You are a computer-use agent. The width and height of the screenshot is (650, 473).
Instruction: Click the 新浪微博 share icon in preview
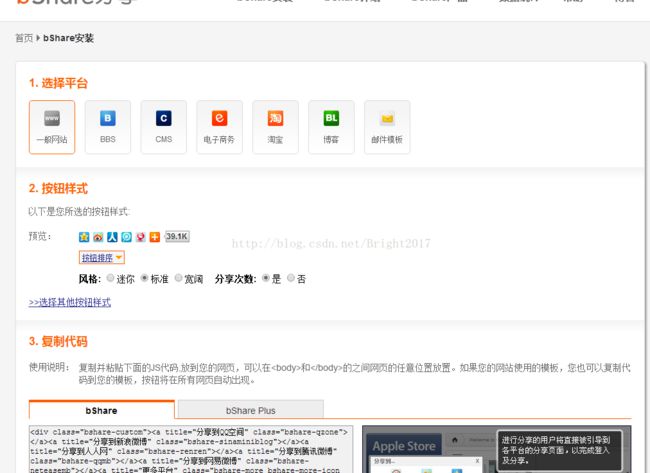98,237
